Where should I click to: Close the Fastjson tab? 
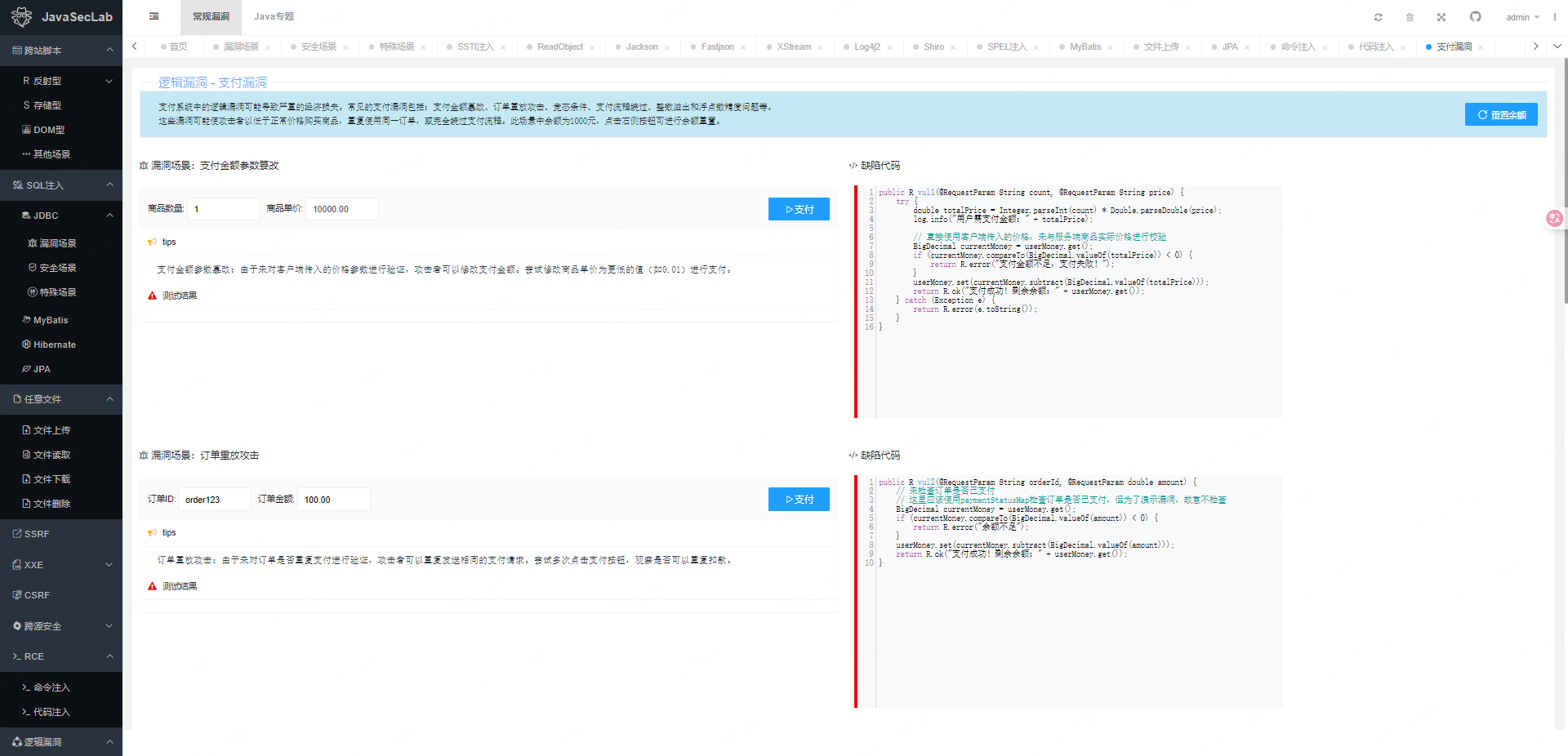coord(743,47)
